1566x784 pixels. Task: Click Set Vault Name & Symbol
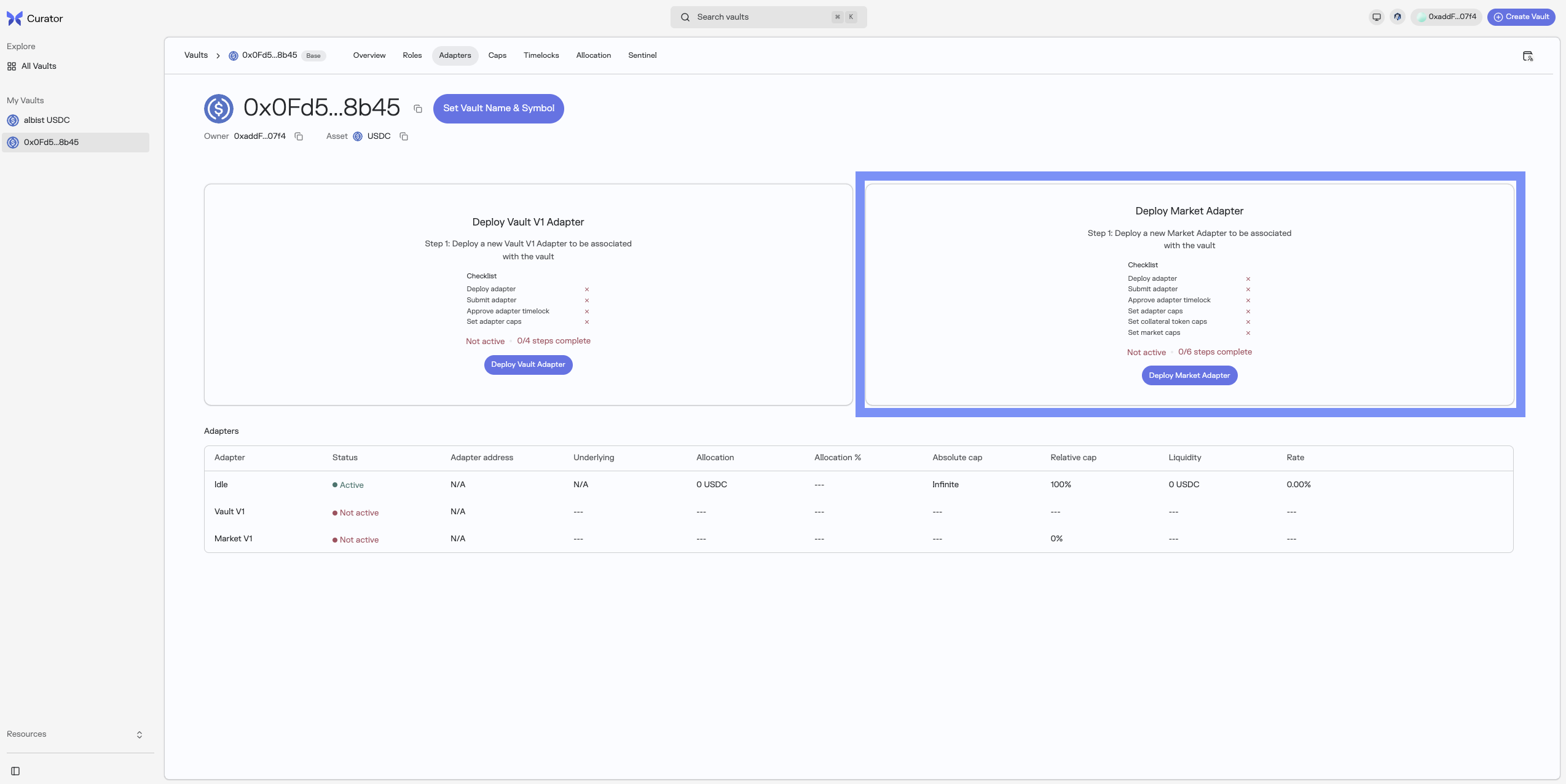click(x=498, y=108)
